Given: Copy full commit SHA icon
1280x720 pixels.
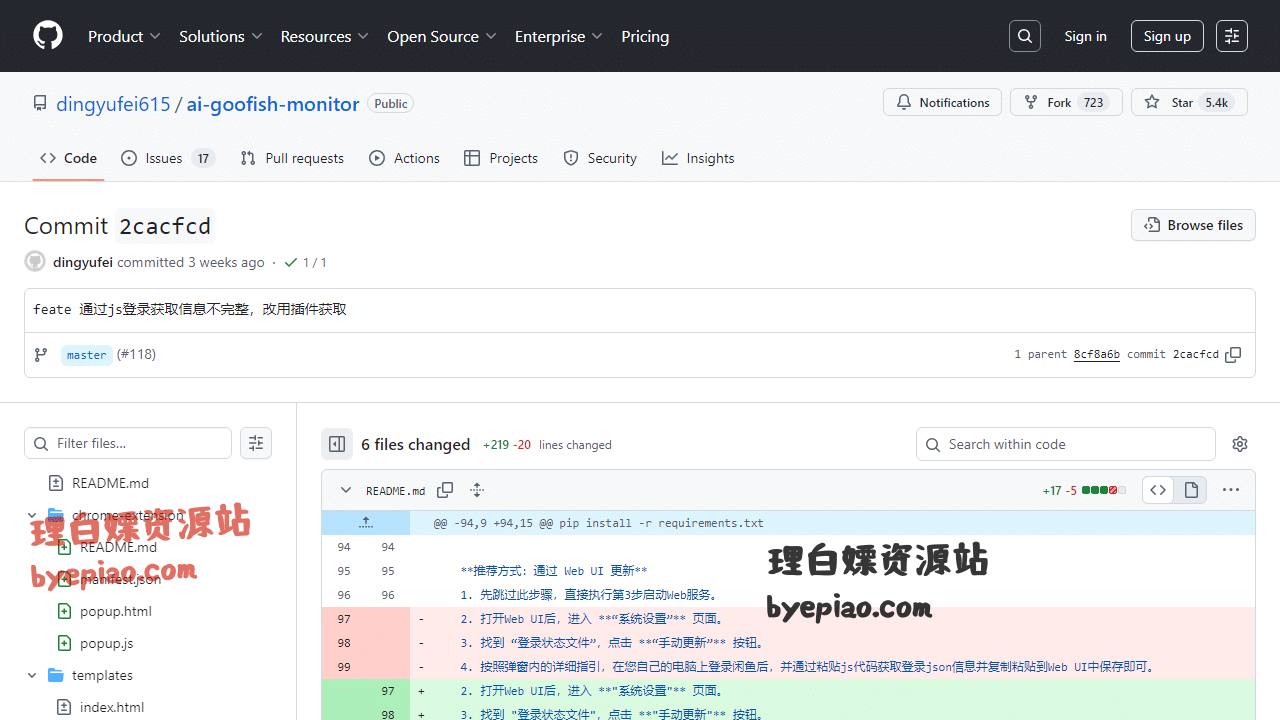Looking at the screenshot, I should click(x=1233, y=355).
